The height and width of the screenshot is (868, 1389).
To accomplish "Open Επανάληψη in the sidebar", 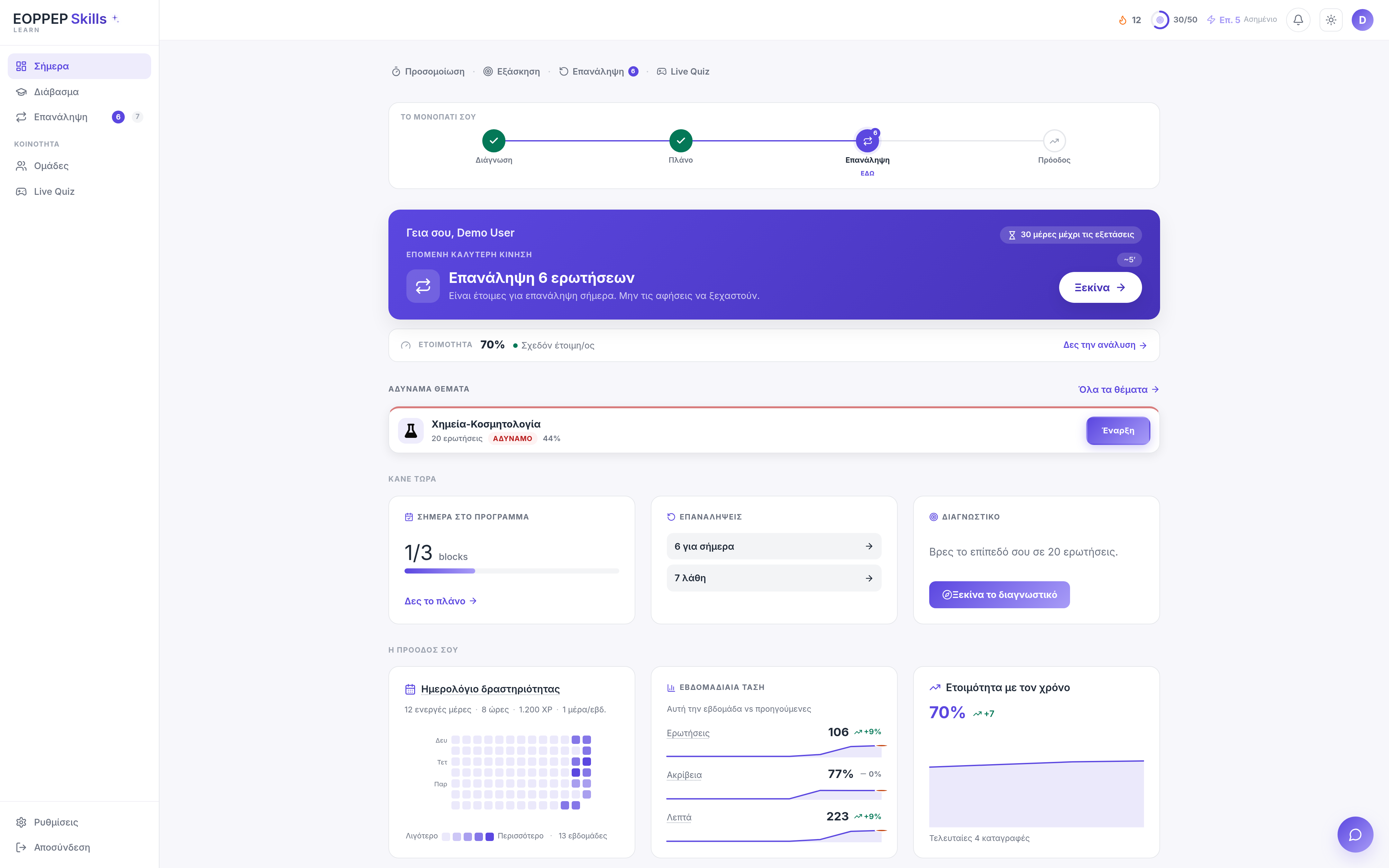I will tap(79, 117).
